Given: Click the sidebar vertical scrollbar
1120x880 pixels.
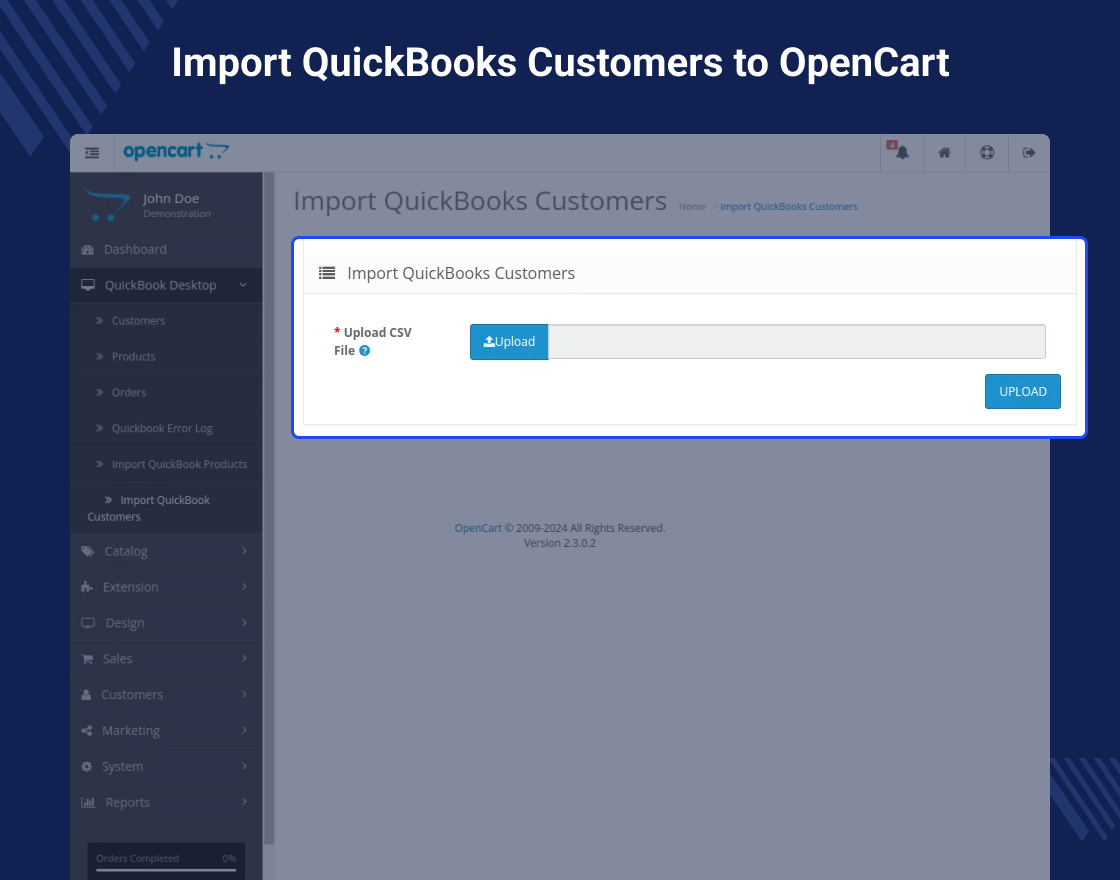Looking at the screenshot, I should tap(269, 509).
